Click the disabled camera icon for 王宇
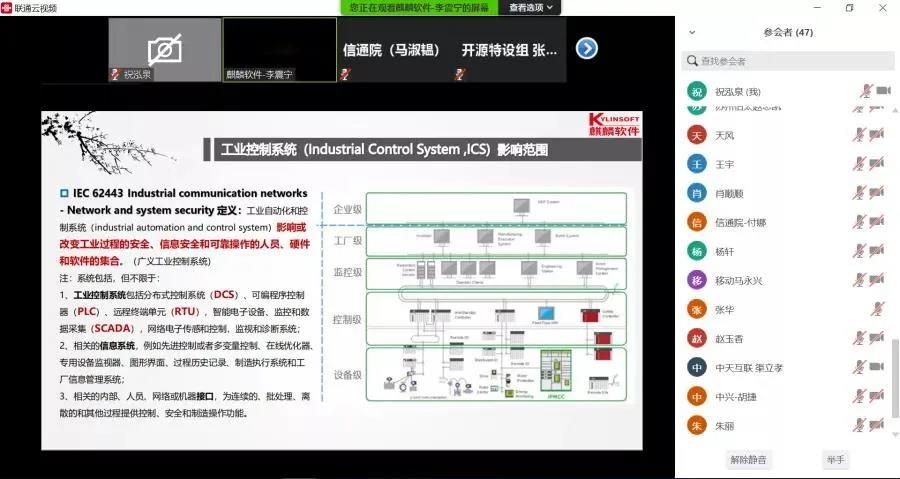This screenshot has height=479, width=900. pyautogui.click(x=876, y=164)
